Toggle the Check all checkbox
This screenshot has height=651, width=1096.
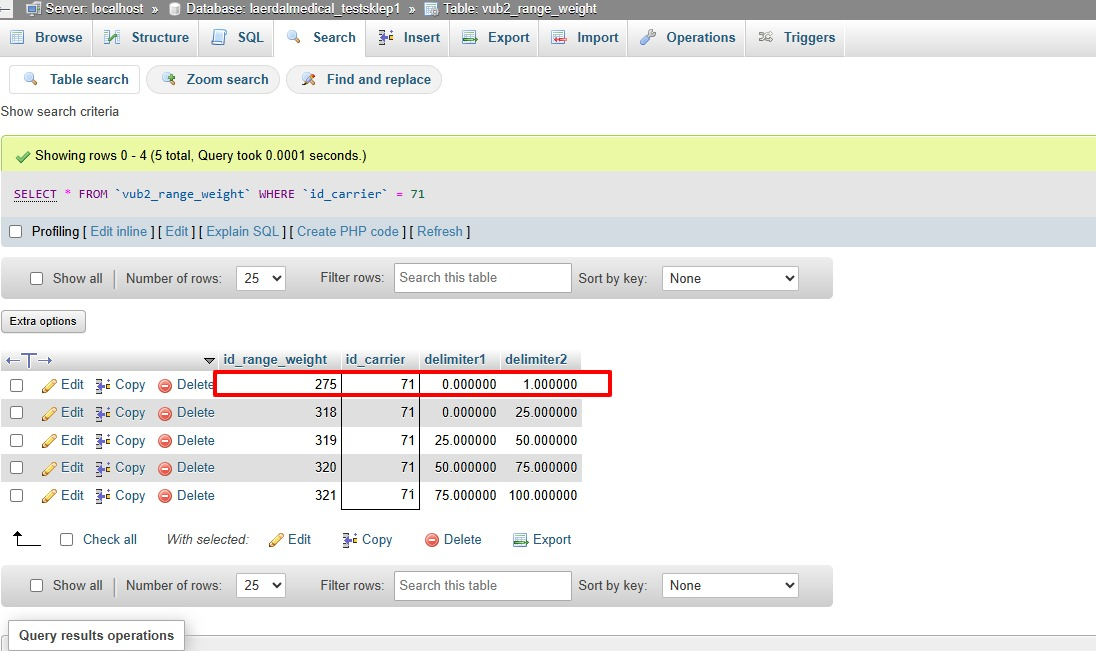[x=66, y=540]
